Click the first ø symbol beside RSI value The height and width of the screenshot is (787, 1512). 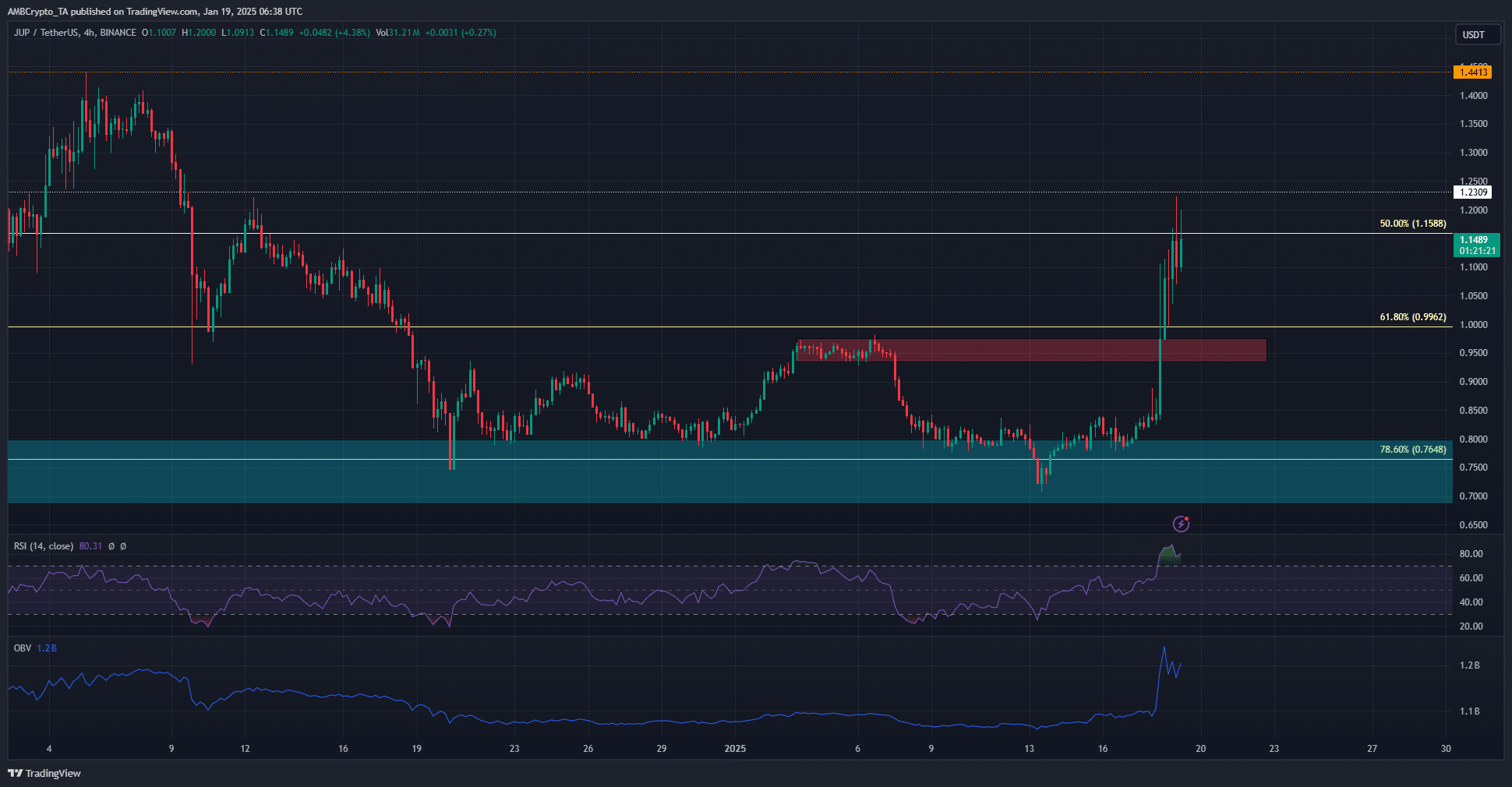pyautogui.click(x=111, y=546)
